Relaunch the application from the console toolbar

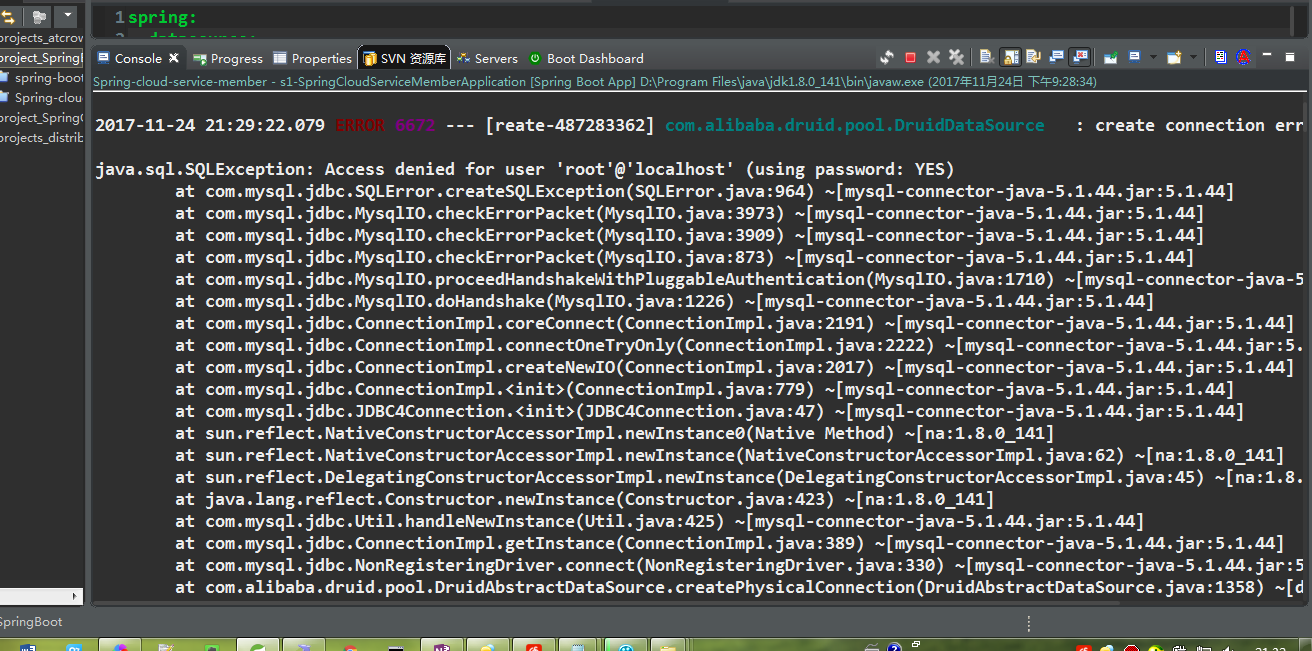tap(887, 57)
